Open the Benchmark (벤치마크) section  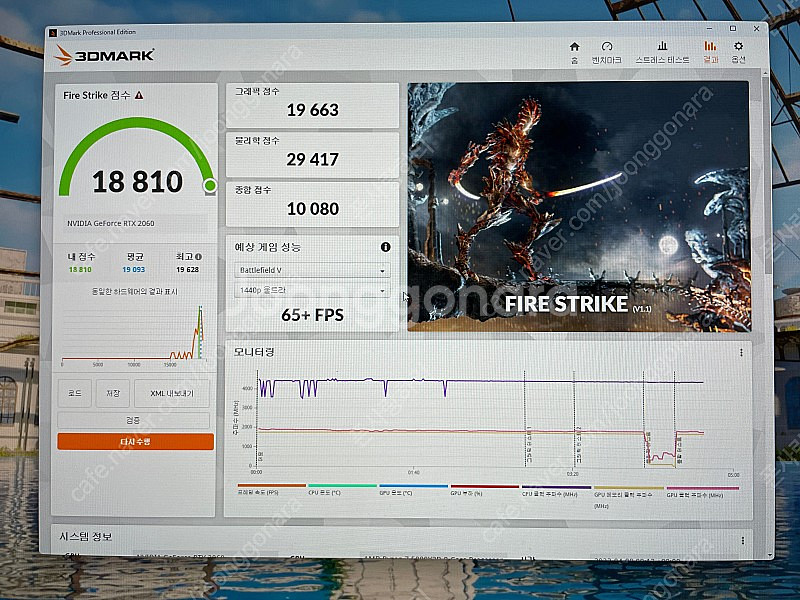click(606, 53)
